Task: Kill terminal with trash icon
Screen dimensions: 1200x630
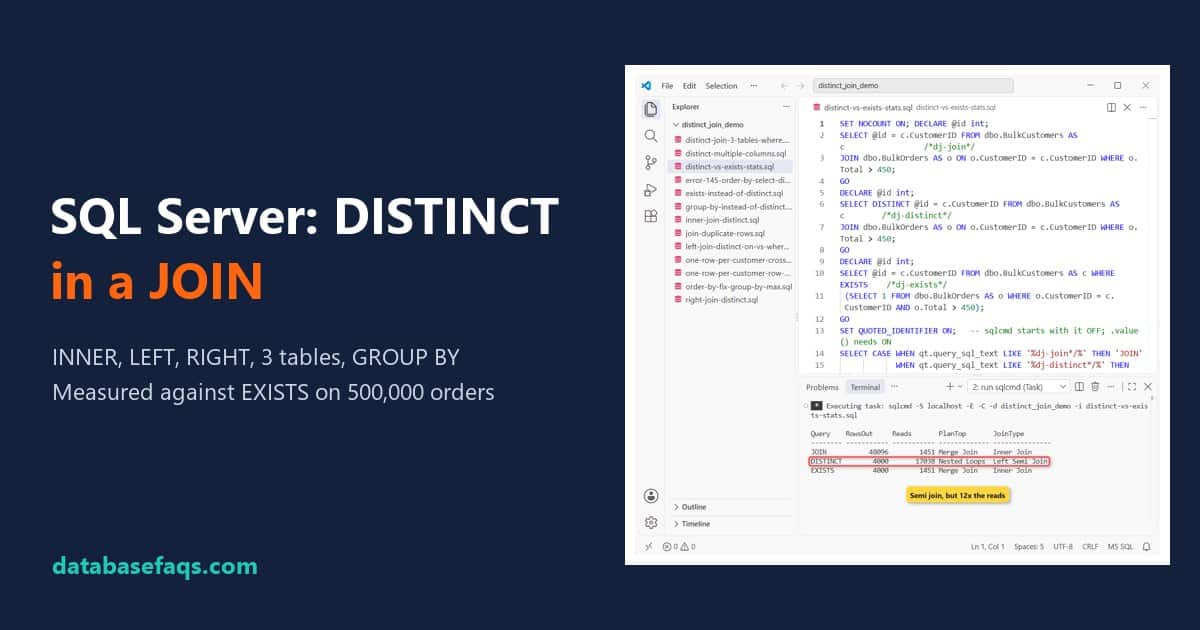Action: (x=1096, y=386)
